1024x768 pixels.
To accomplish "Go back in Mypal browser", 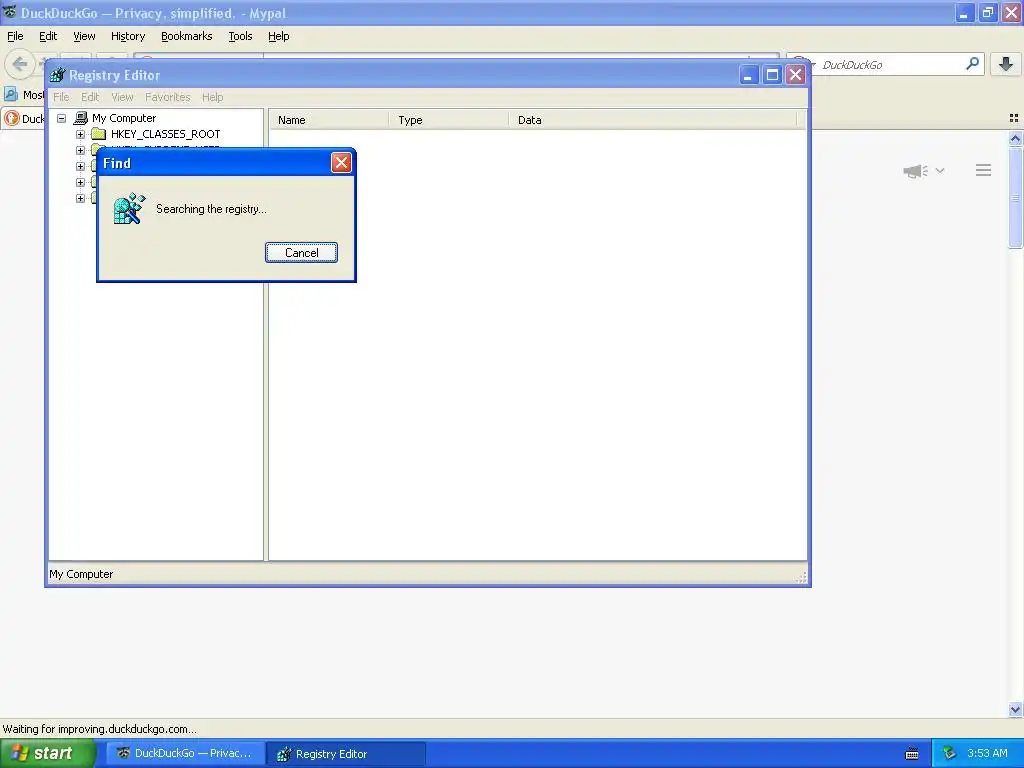I will point(20,64).
